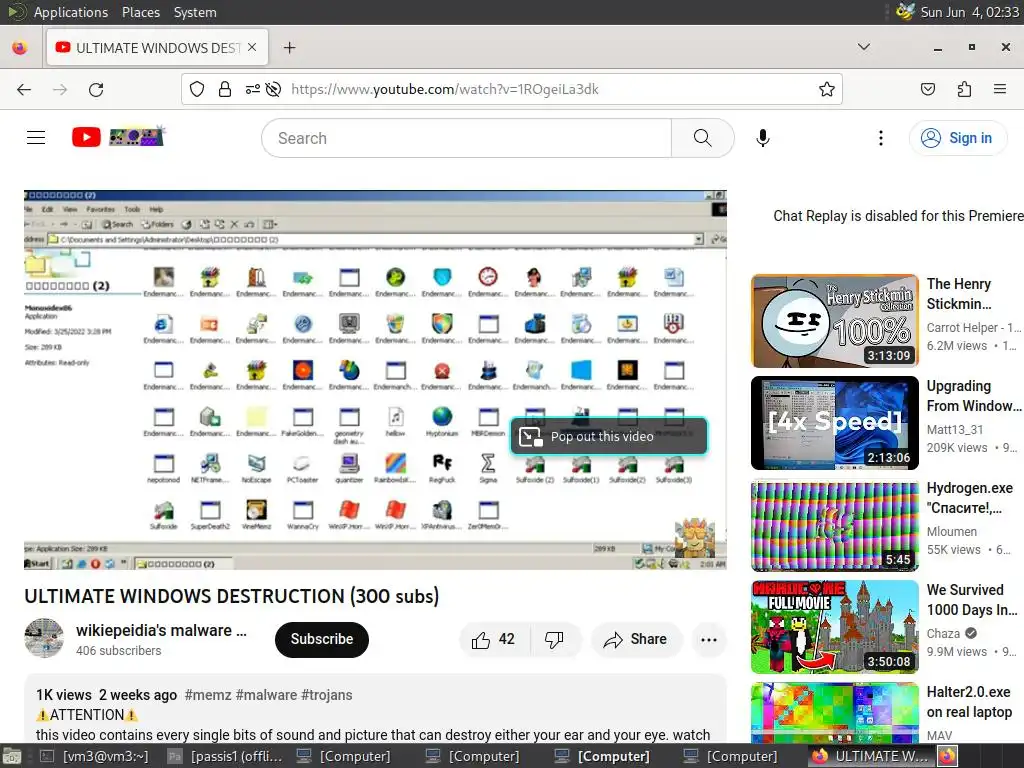Switch to passis1 taskbar window
This screenshot has width=1024, height=768.
(x=225, y=756)
